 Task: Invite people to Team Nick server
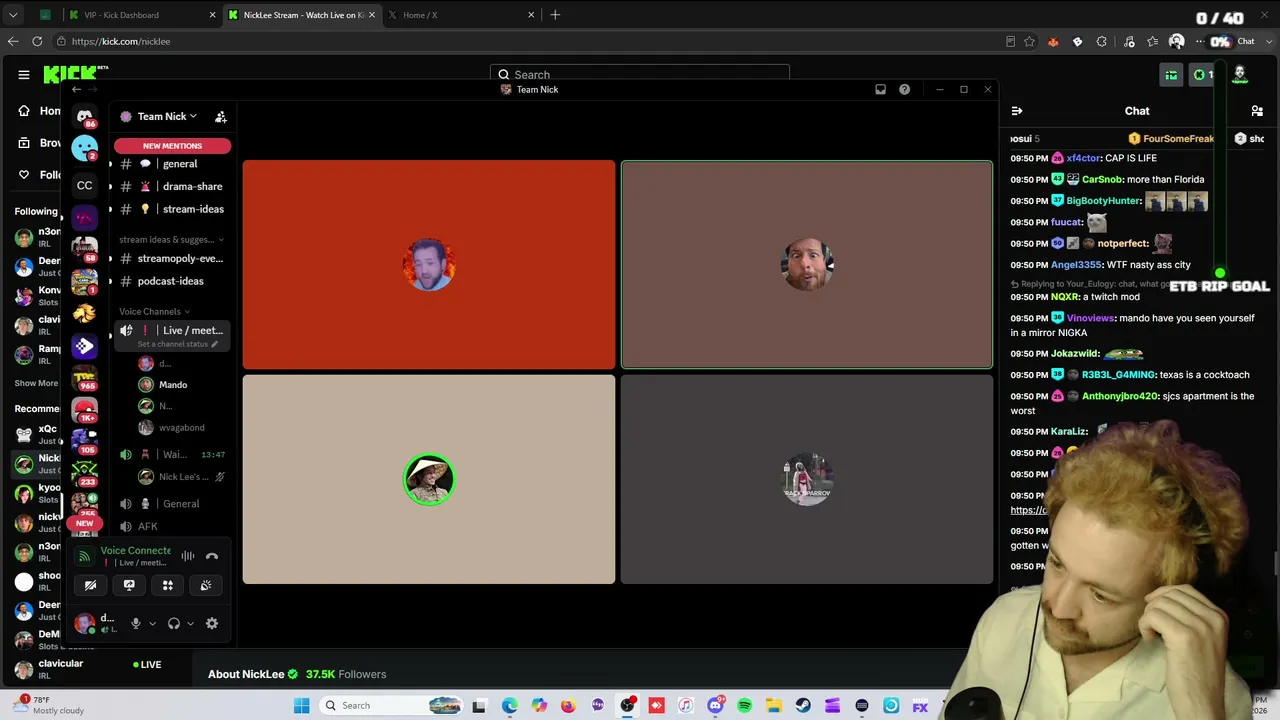coord(221,117)
